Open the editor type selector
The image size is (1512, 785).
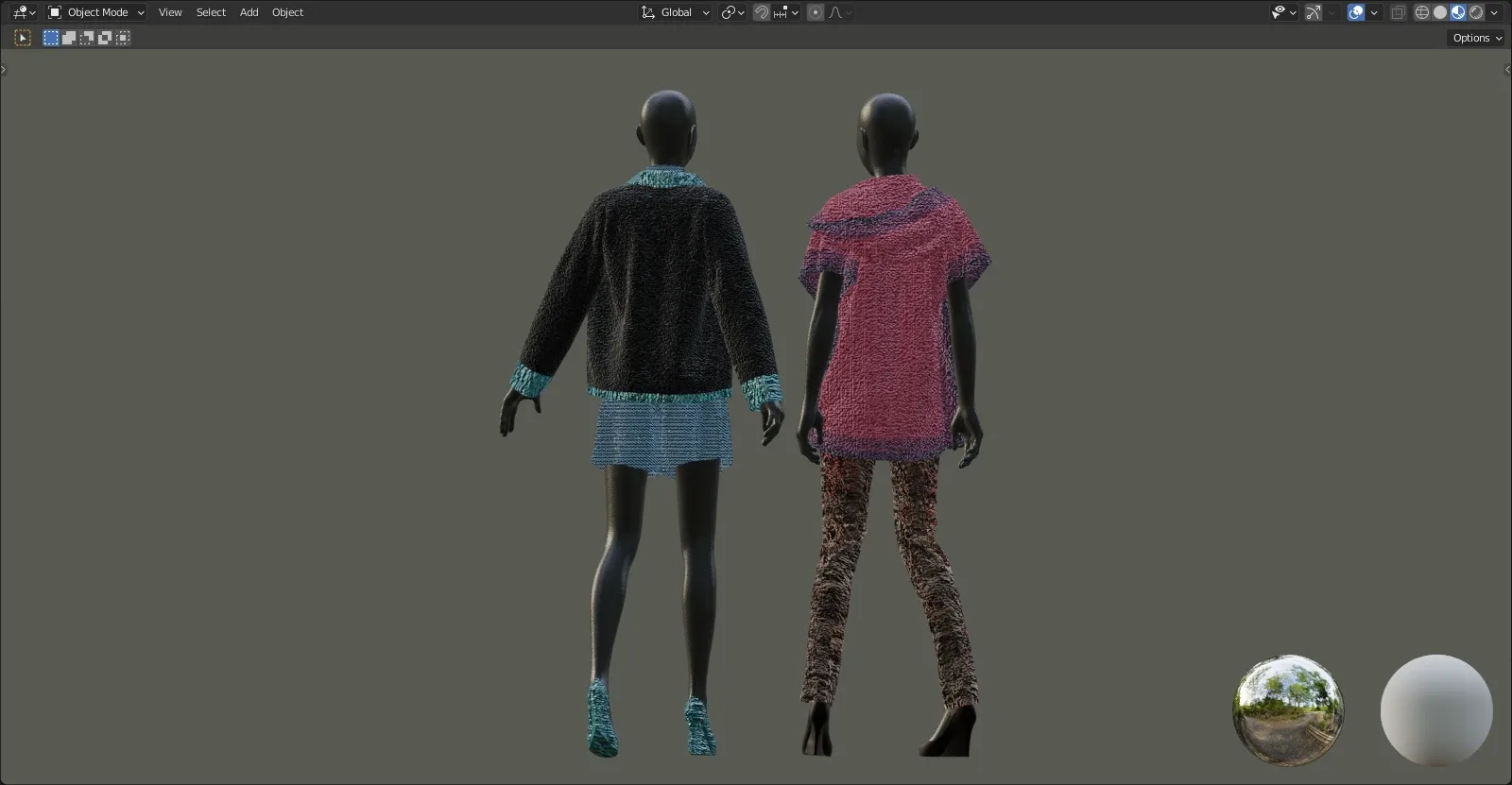click(24, 12)
